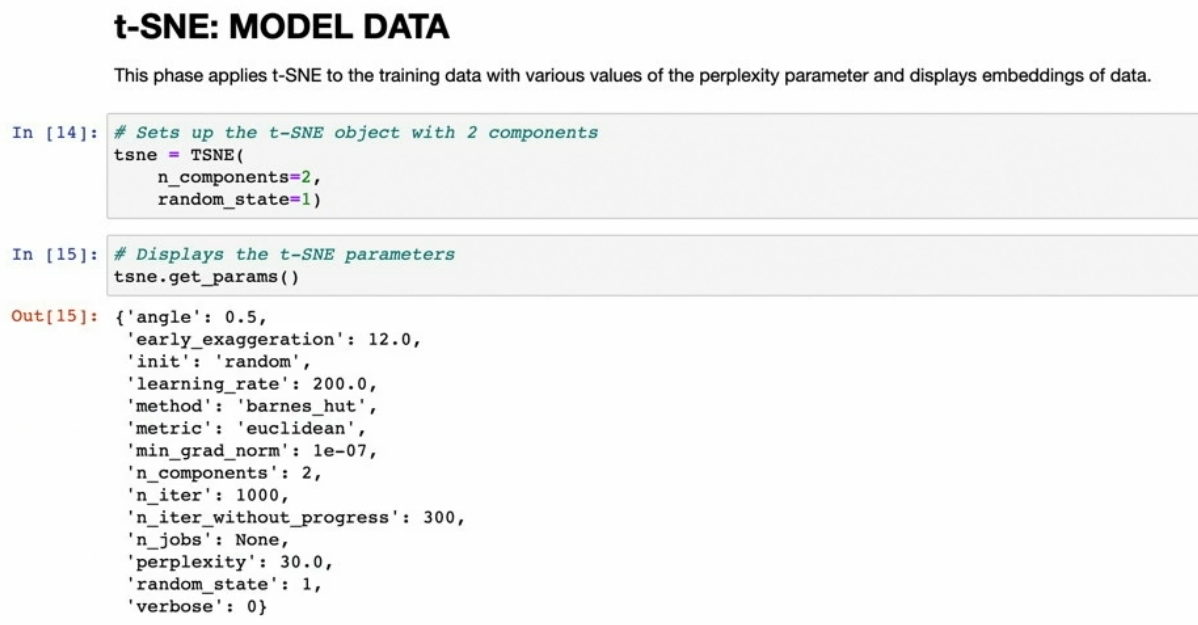Select the t-SNE phase description paragraph
This screenshot has height=625, width=1198.
[632, 76]
